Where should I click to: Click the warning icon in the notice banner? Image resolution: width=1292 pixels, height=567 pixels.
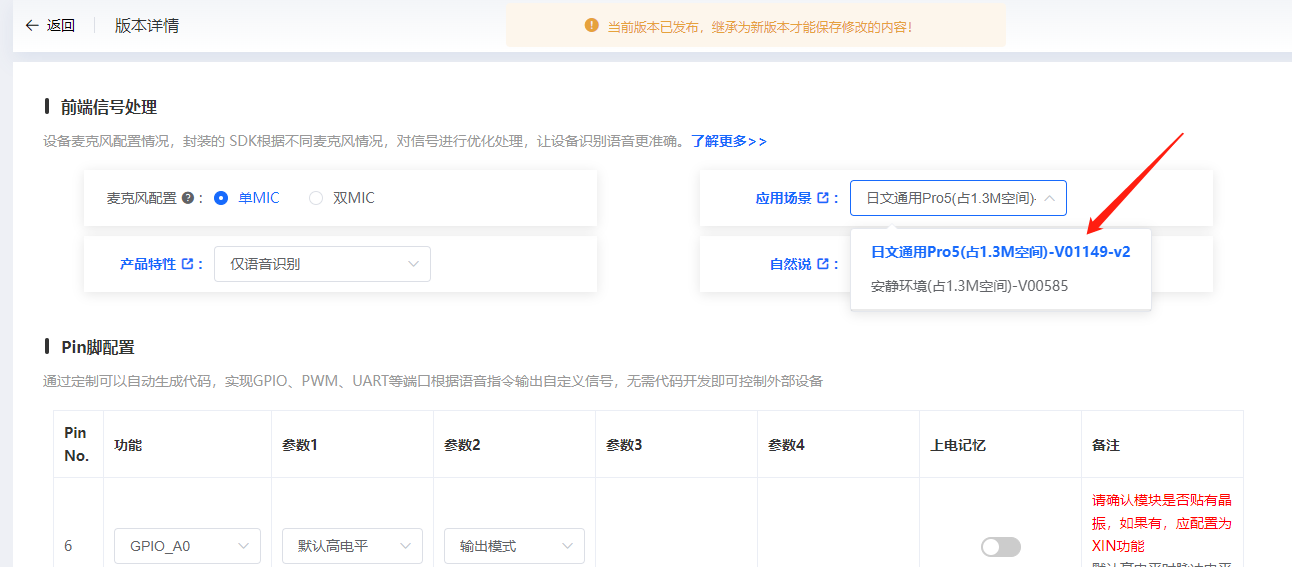(591, 26)
